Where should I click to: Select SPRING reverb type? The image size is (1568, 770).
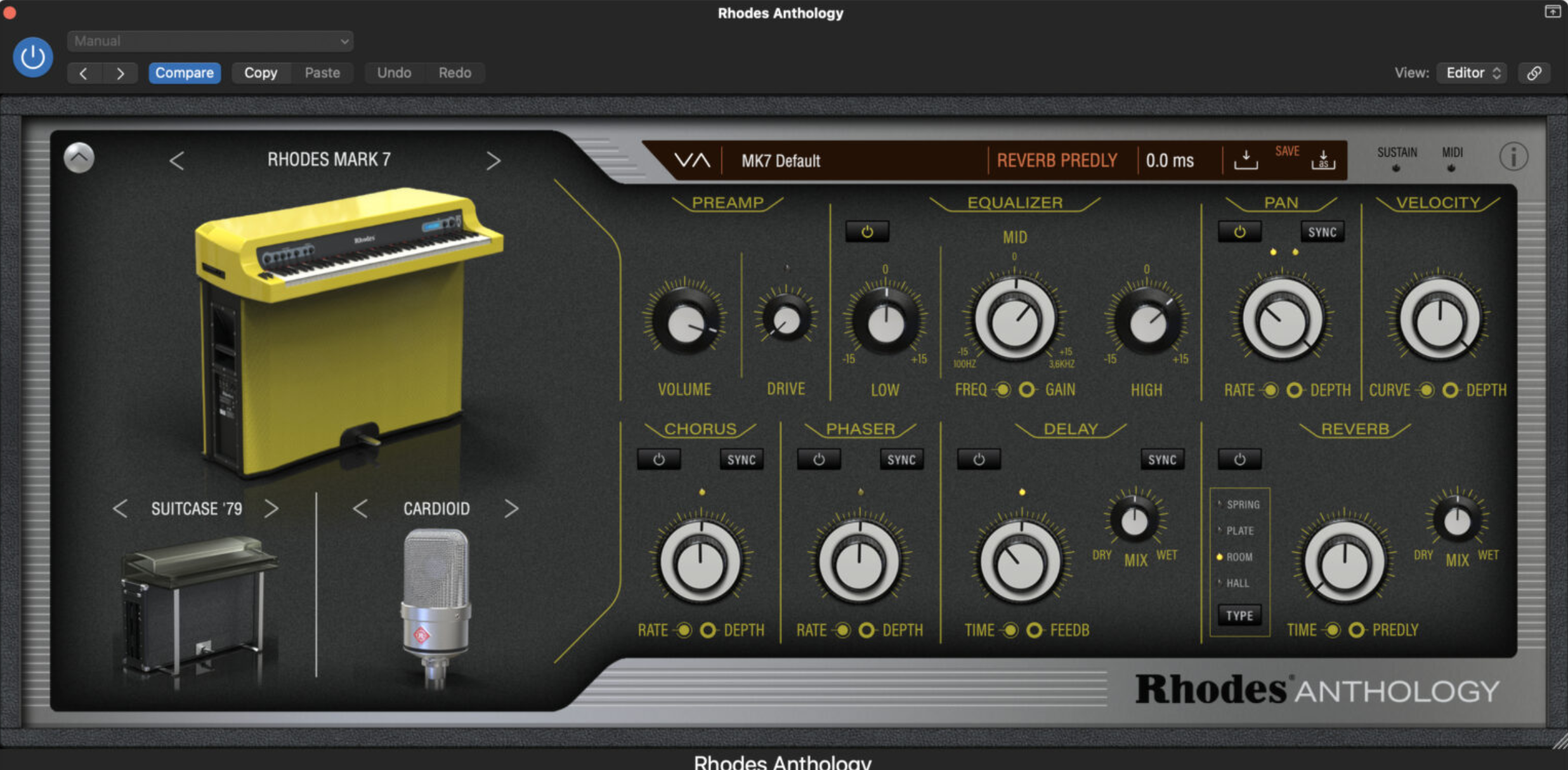coord(1239,504)
